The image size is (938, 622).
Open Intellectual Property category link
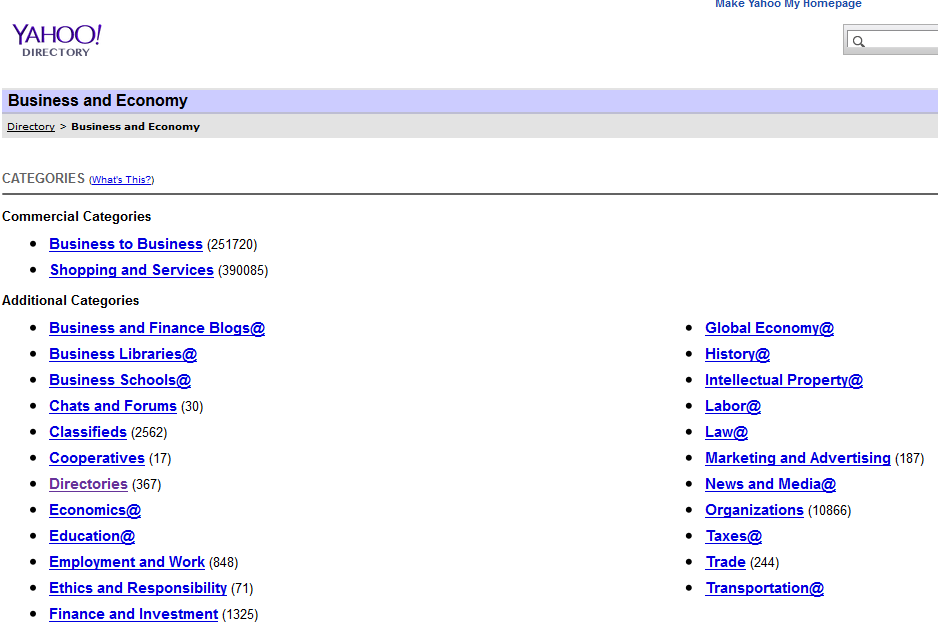(783, 380)
